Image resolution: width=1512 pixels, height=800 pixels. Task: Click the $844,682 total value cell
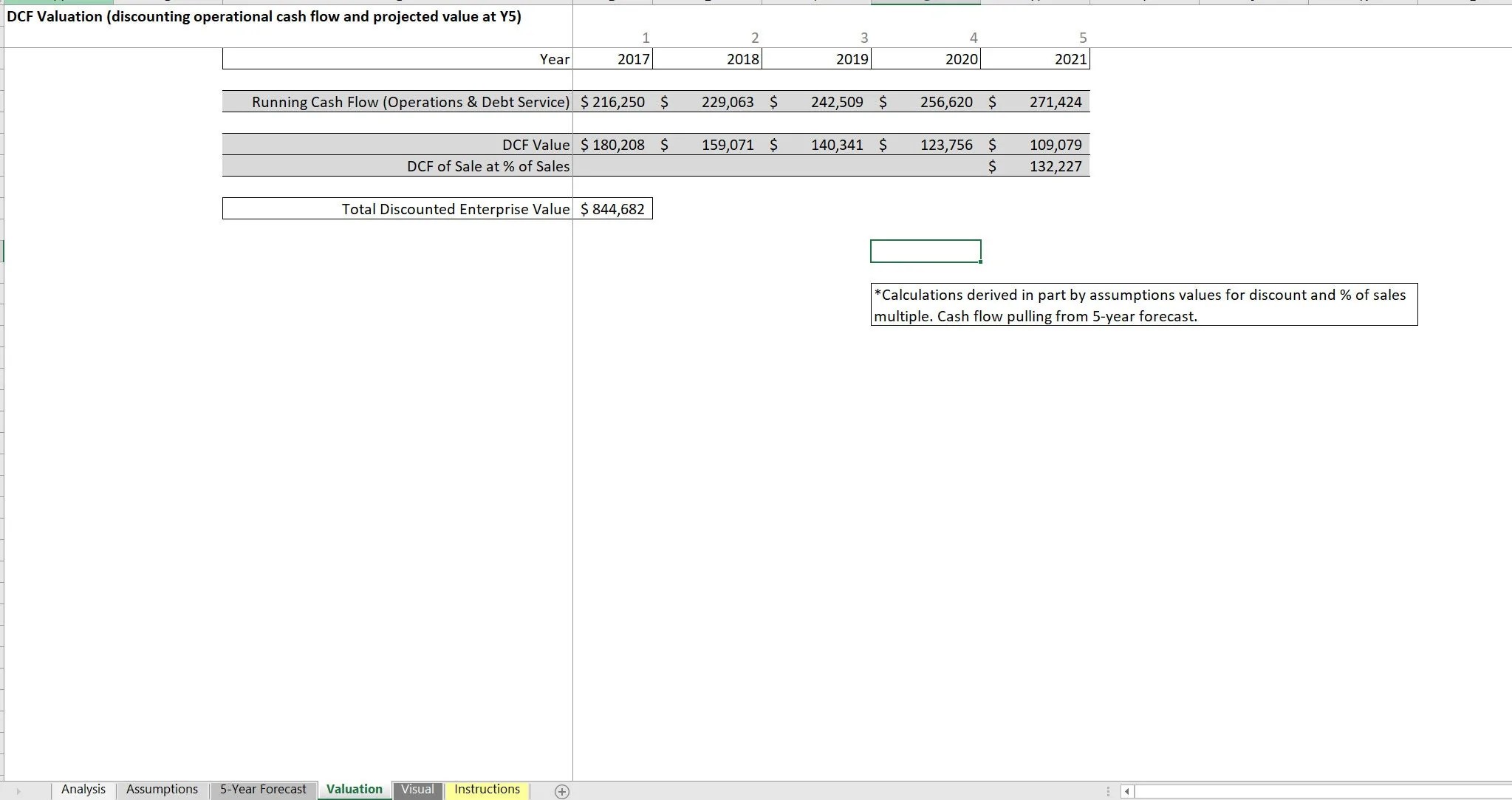point(612,209)
